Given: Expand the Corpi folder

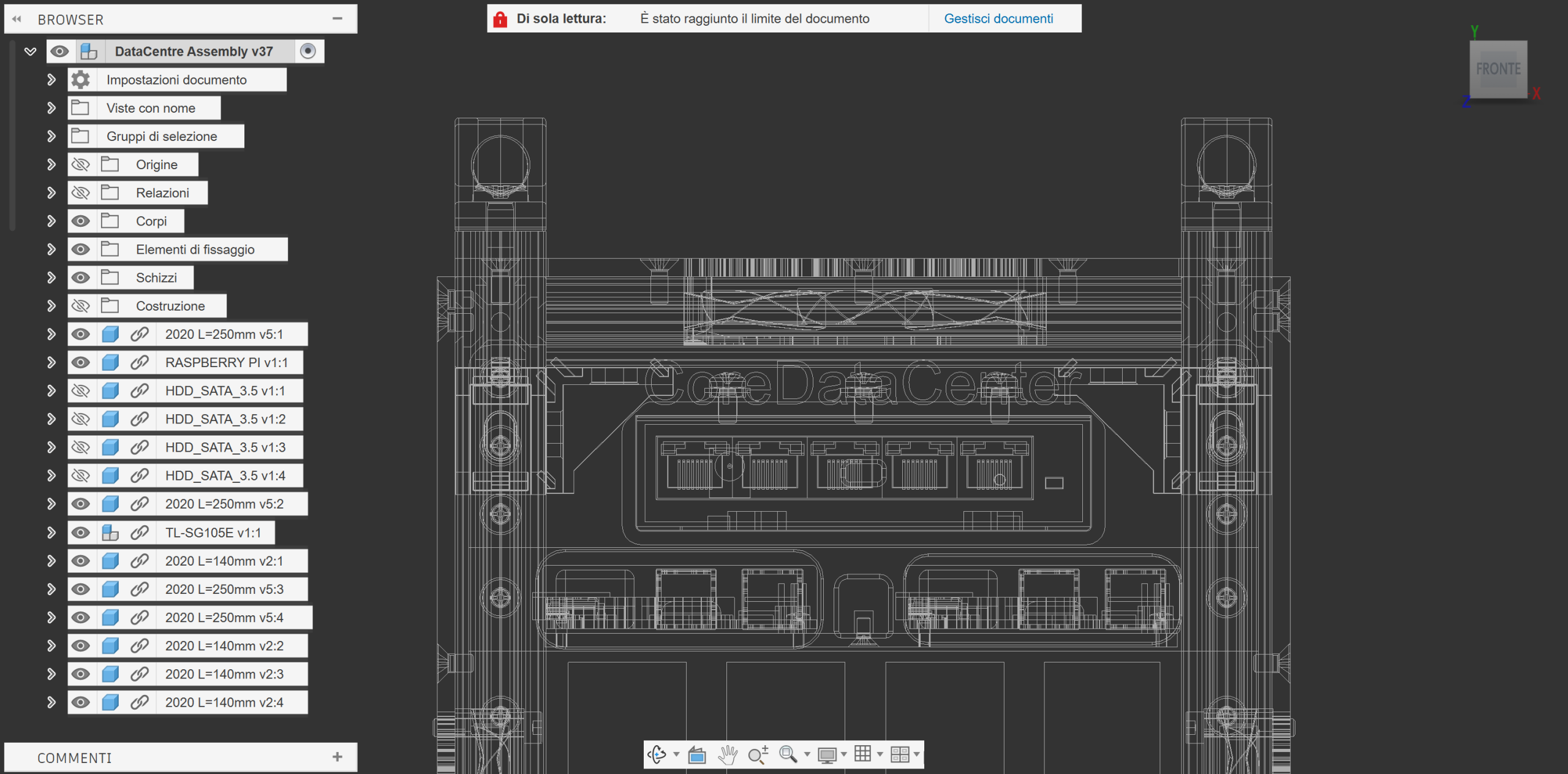Looking at the screenshot, I should [51, 221].
